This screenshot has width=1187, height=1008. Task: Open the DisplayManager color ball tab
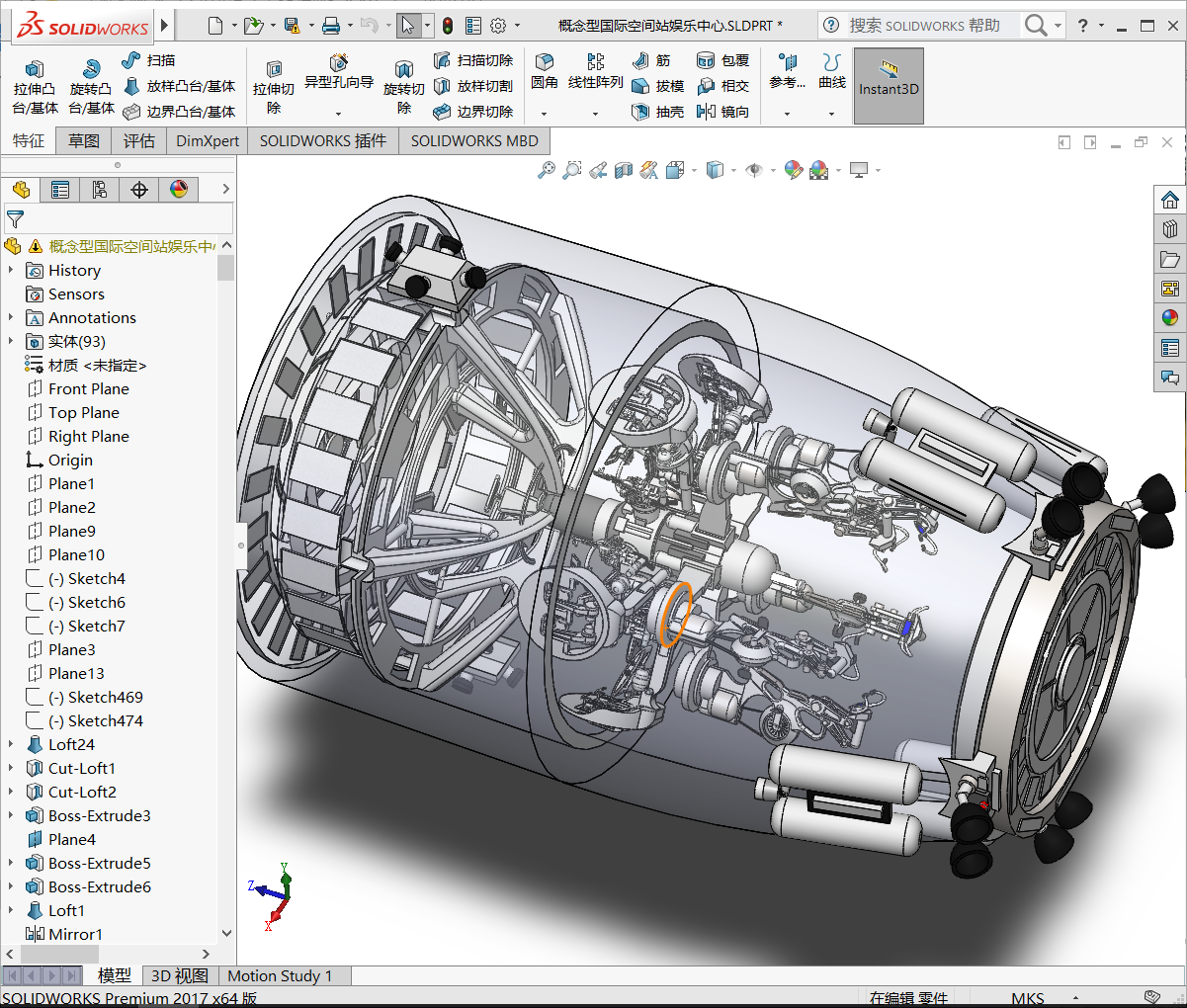[x=179, y=190]
